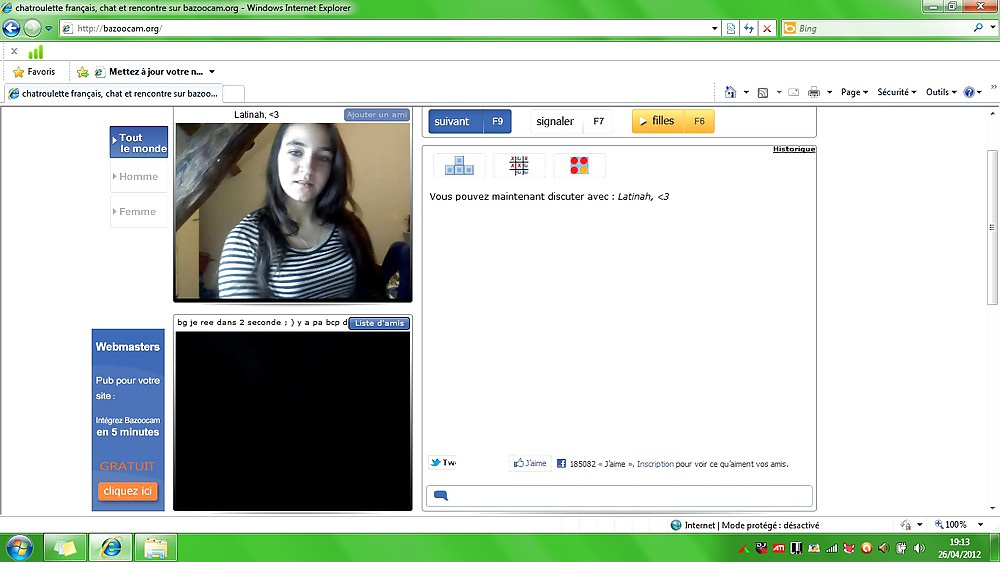This screenshot has width=1000, height=562.
Task: Close the toolbar with the small X
Action: (x=14, y=51)
